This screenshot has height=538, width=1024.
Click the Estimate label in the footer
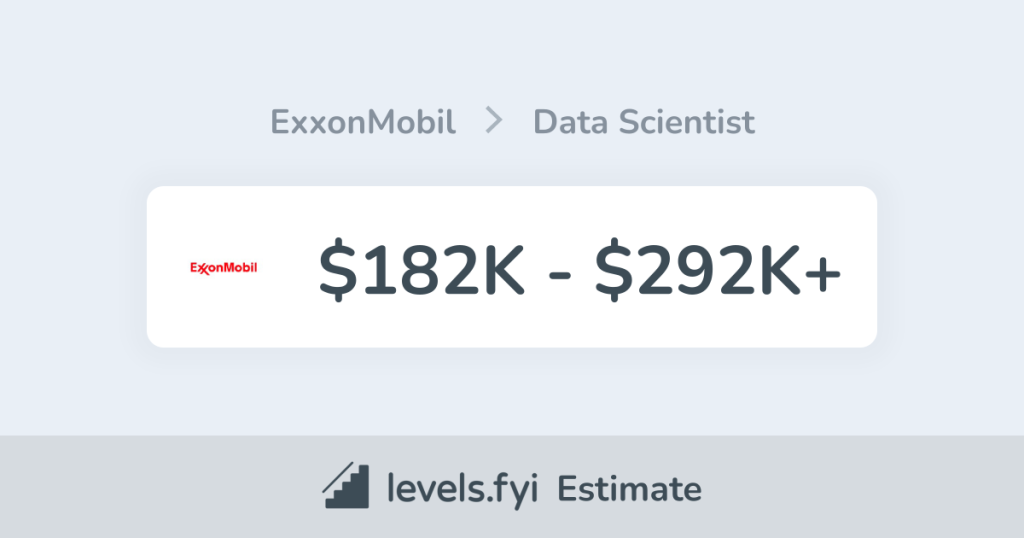point(629,489)
